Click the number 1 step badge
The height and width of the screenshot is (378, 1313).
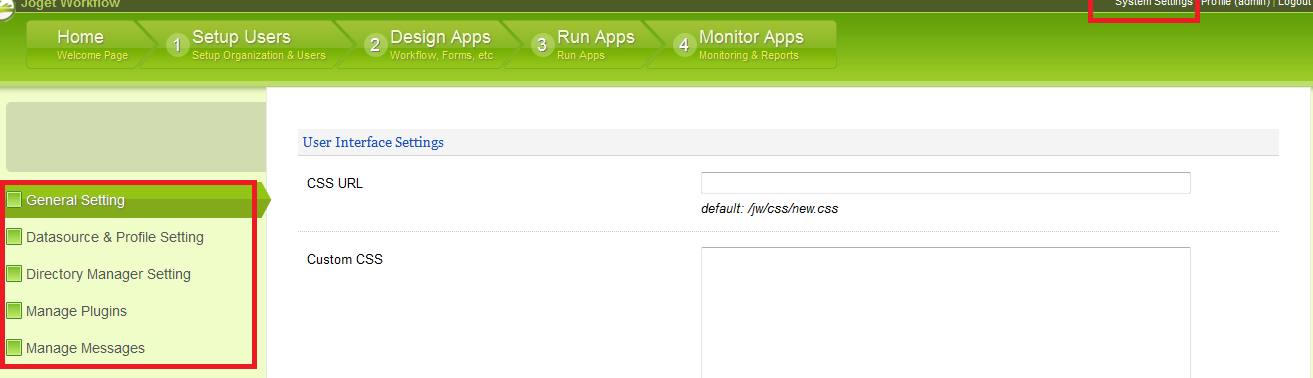(x=178, y=45)
